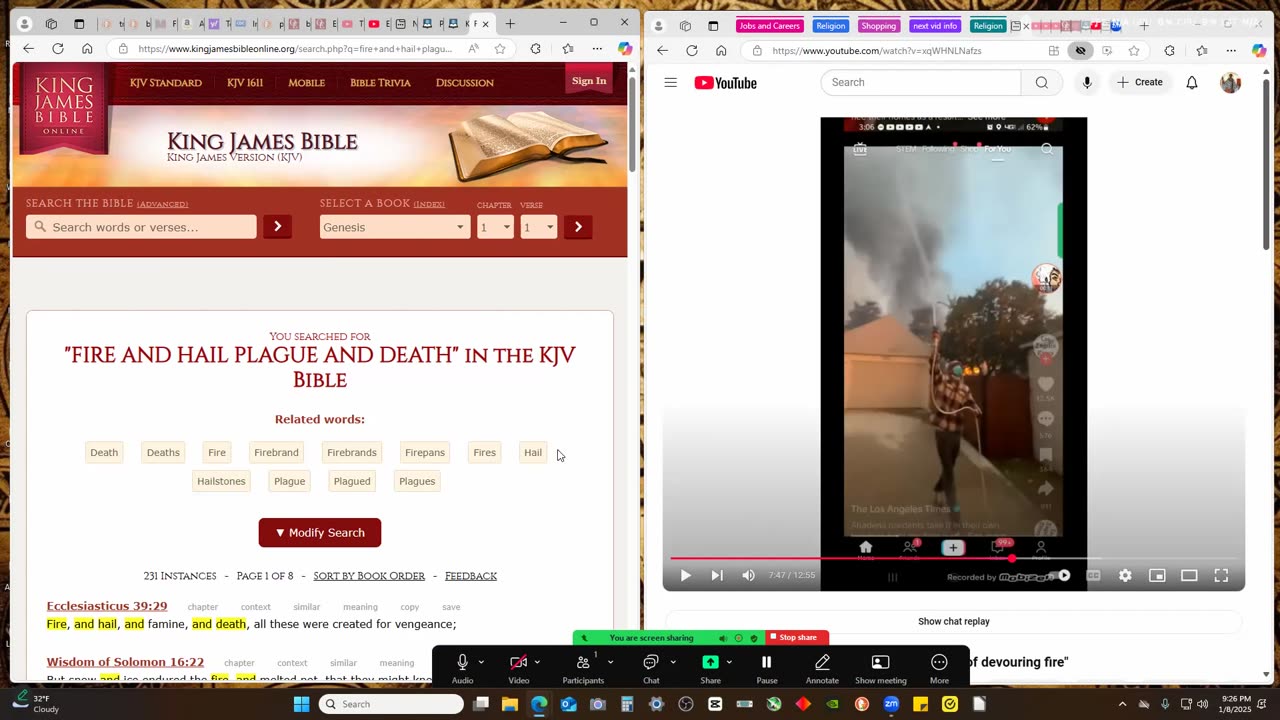Seek using YouTube progress bar
The width and height of the screenshot is (1280, 720).
pyautogui.click(x=954, y=558)
